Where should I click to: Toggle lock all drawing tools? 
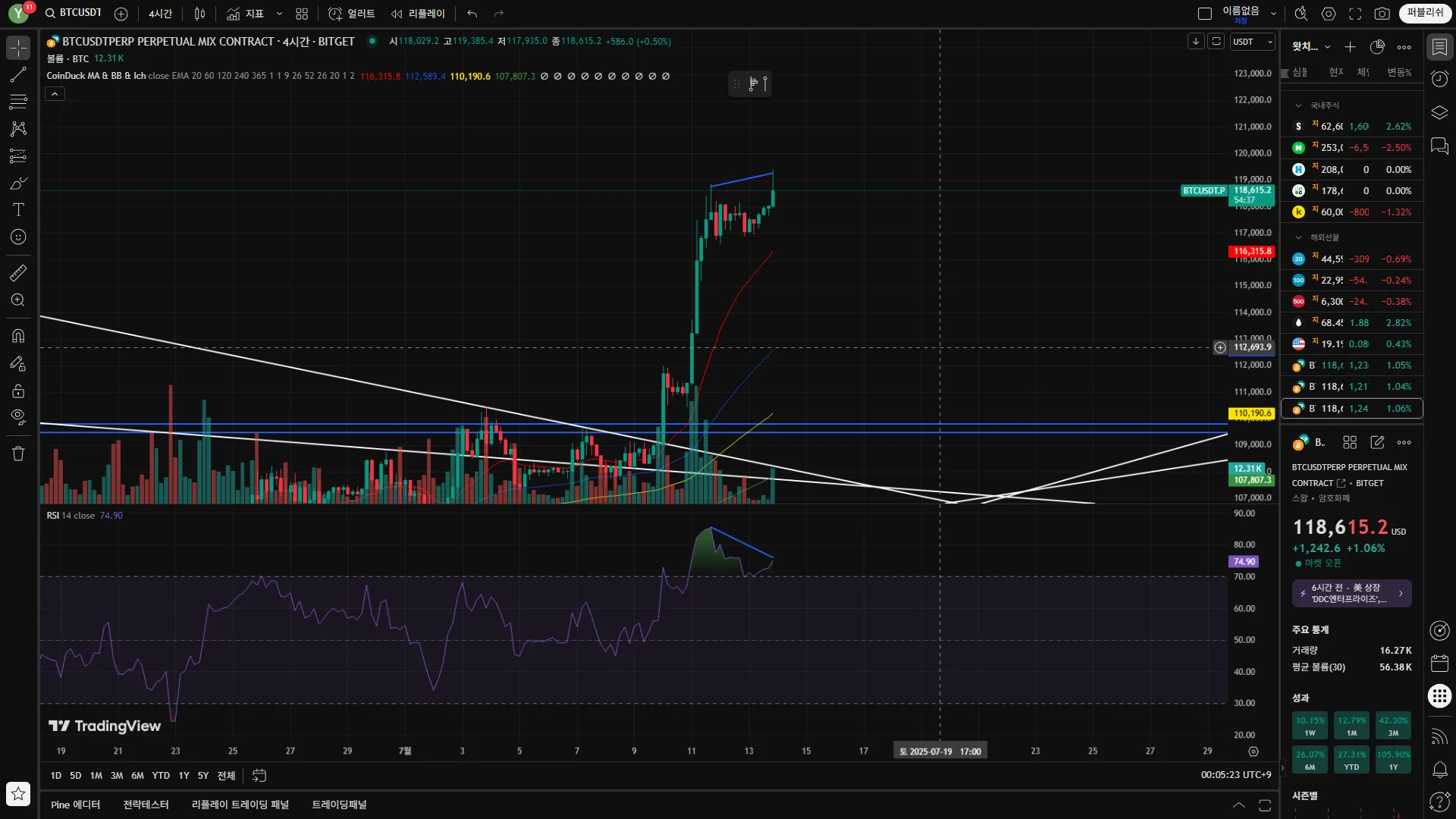point(18,391)
